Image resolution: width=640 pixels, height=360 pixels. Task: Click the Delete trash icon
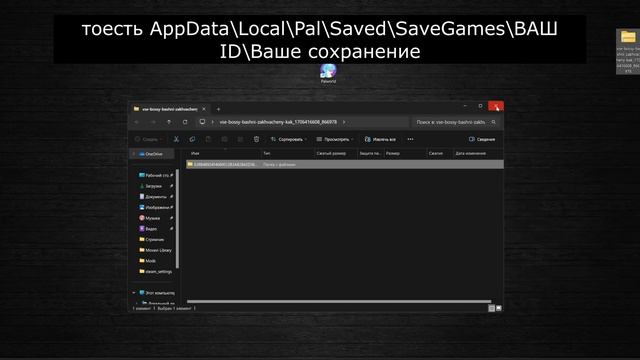[x=256, y=139]
